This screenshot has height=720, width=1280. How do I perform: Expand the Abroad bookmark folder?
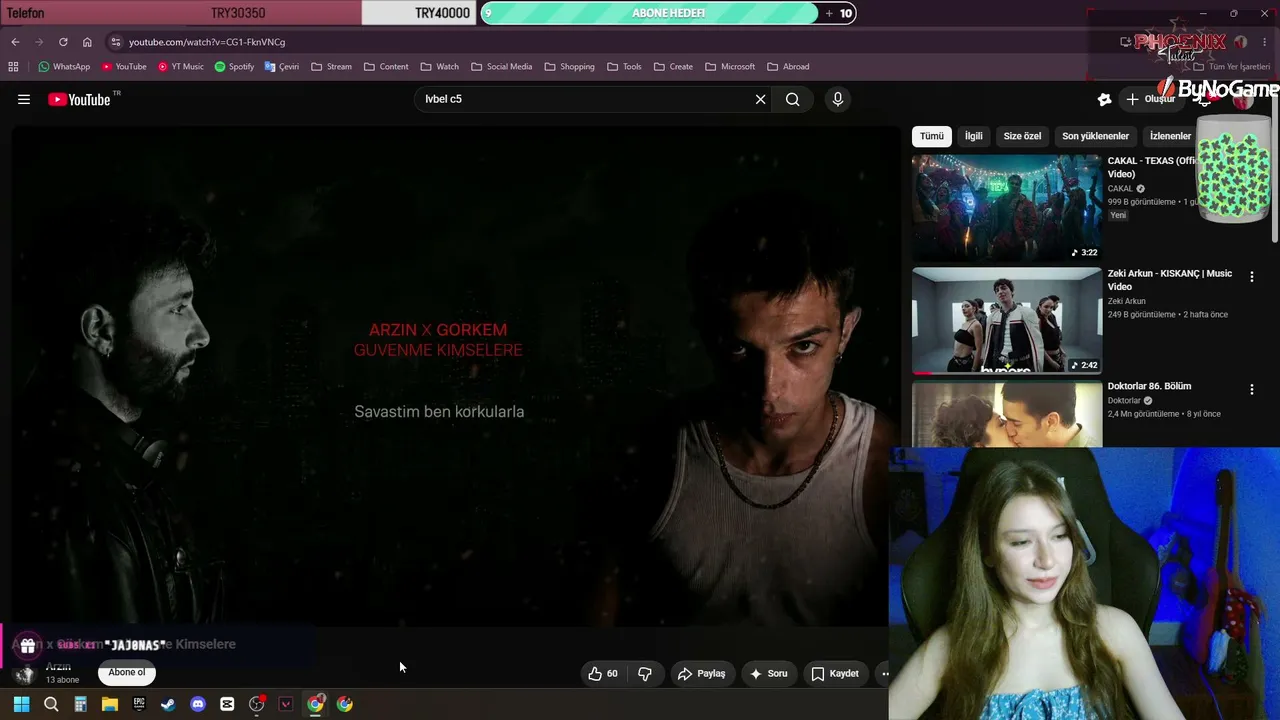point(788,67)
